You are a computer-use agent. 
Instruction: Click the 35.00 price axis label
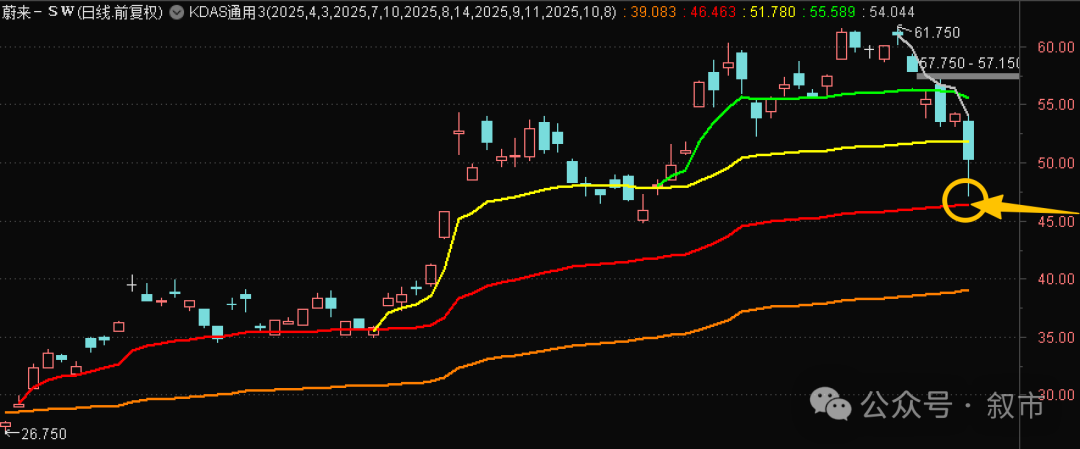[x=1055, y=337]
